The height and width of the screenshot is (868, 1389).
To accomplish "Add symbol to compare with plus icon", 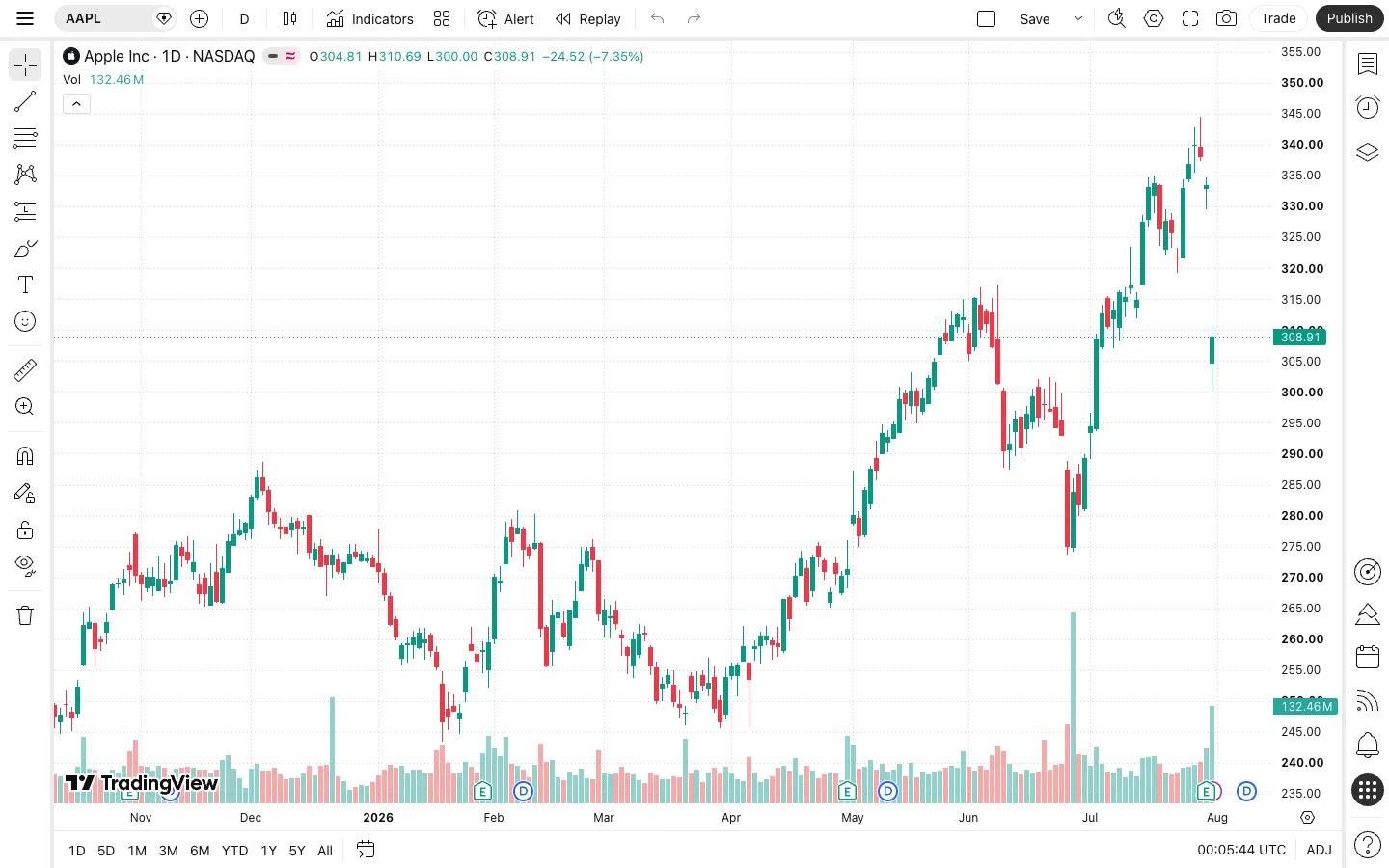I will click(199, 18).
